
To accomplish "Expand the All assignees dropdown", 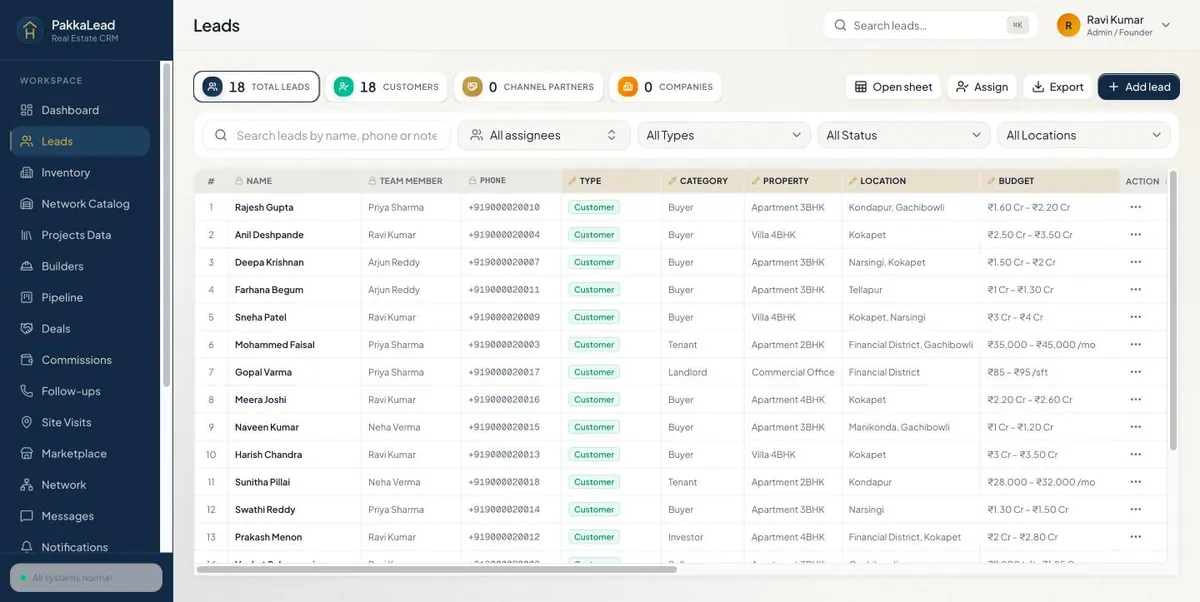I will click(x=544, y=135).
